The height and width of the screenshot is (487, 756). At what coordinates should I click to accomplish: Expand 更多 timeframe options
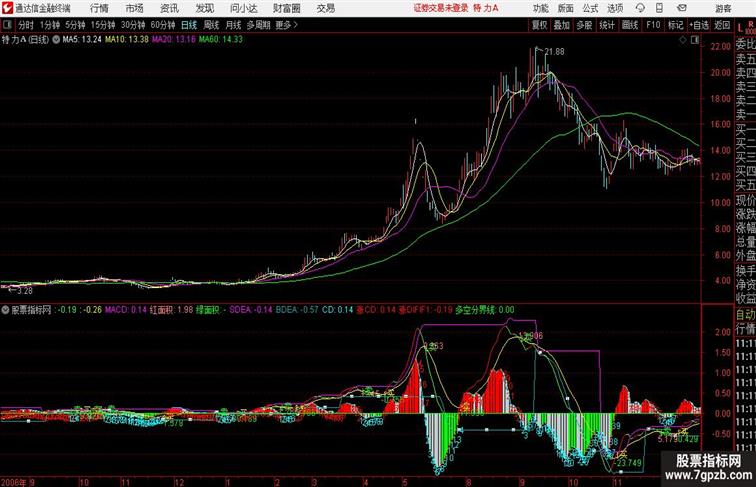[286, 25]
